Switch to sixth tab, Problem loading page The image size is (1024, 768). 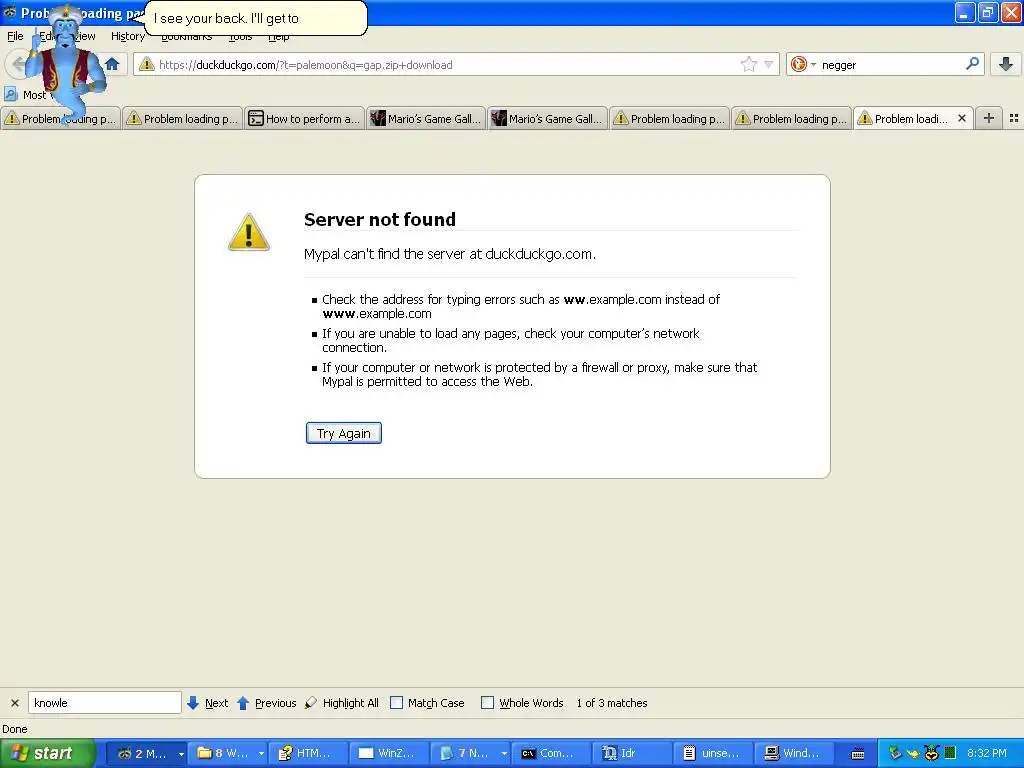coord(669,118)
